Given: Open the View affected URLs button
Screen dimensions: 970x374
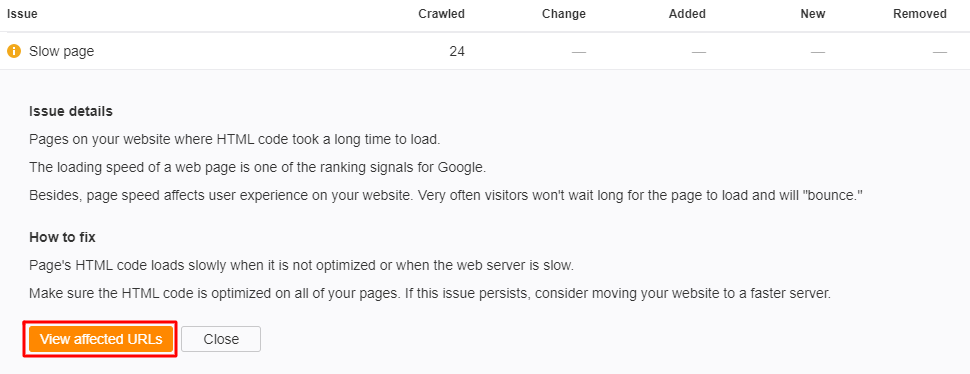Looking at the screenshot, I should (x=101, y=339).
